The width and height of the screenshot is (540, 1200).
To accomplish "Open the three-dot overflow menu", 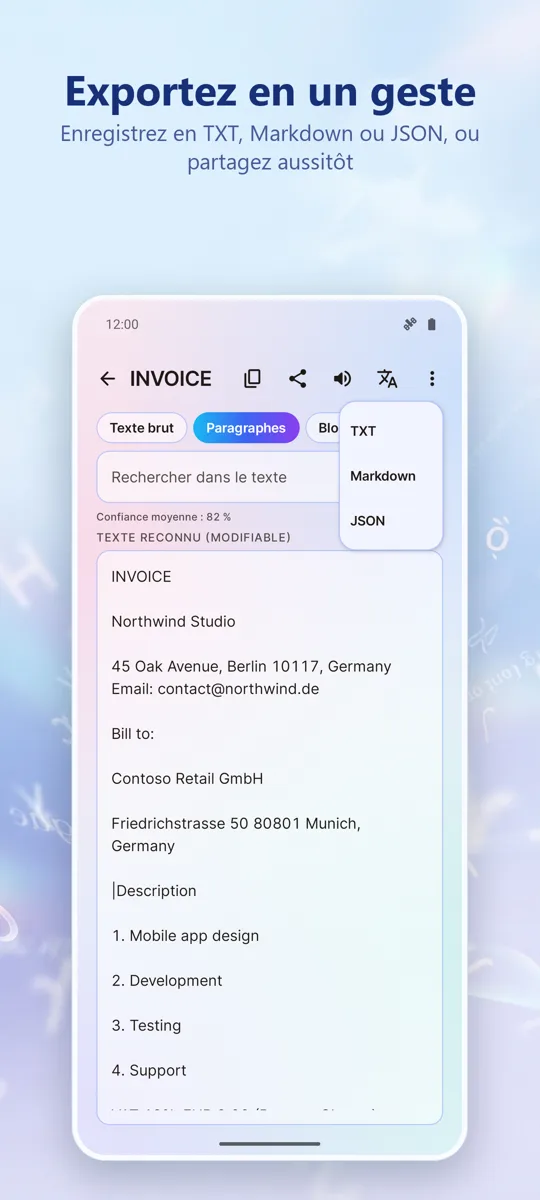I will 432,379.
